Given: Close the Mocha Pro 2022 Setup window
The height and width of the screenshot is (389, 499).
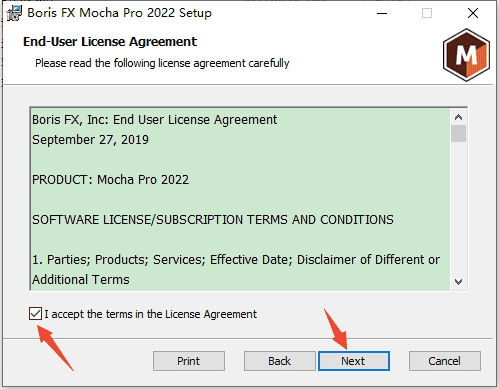Looking at the screenshot, I should point(473,13).
